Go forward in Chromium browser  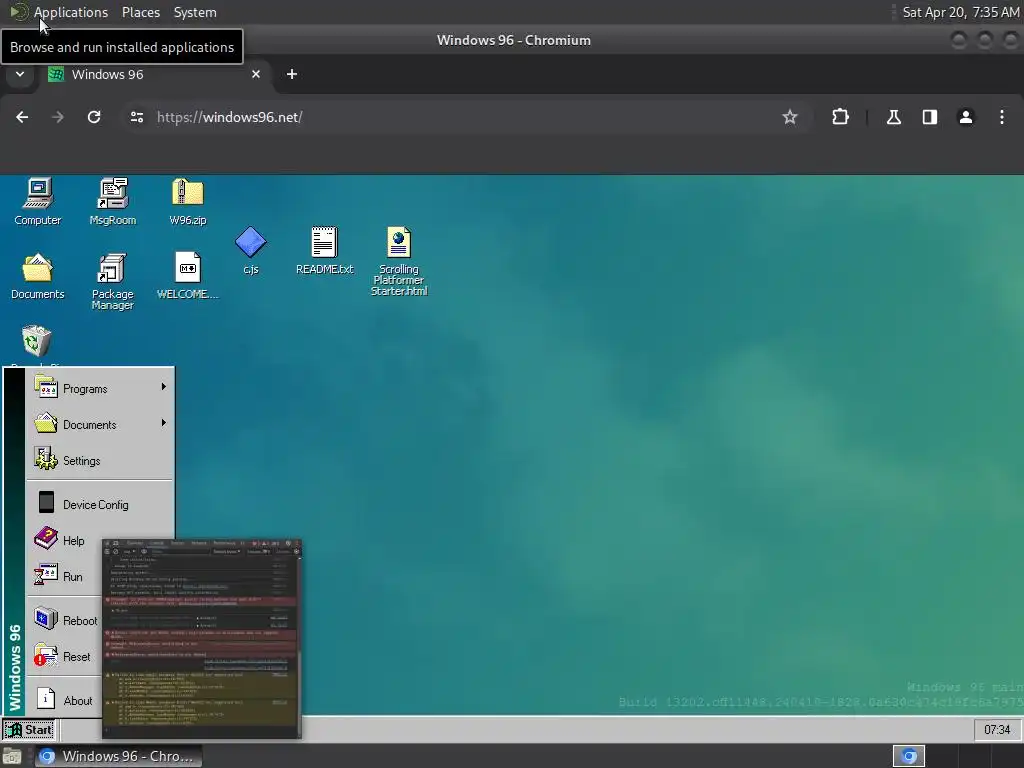[58, 117]
